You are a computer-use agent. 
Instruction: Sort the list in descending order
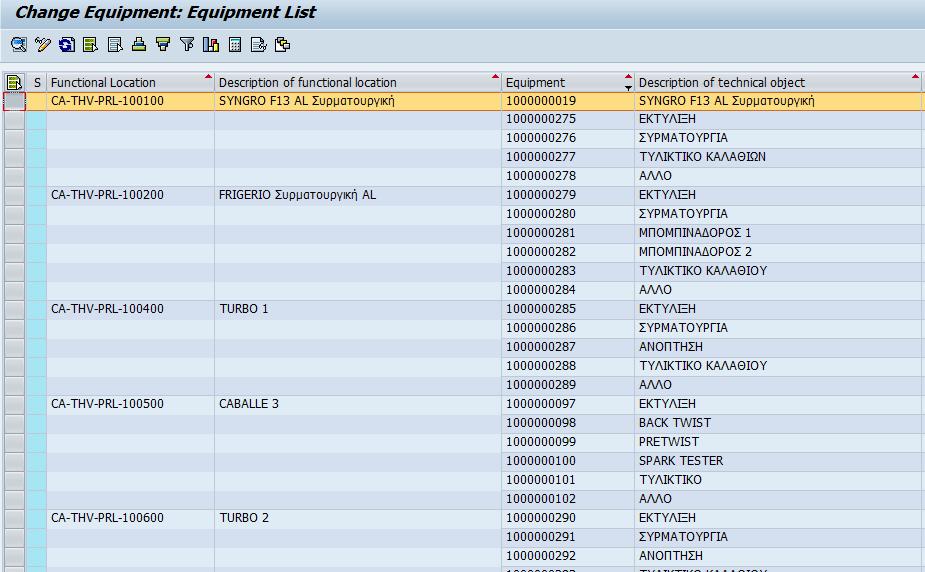click(163, 44)
